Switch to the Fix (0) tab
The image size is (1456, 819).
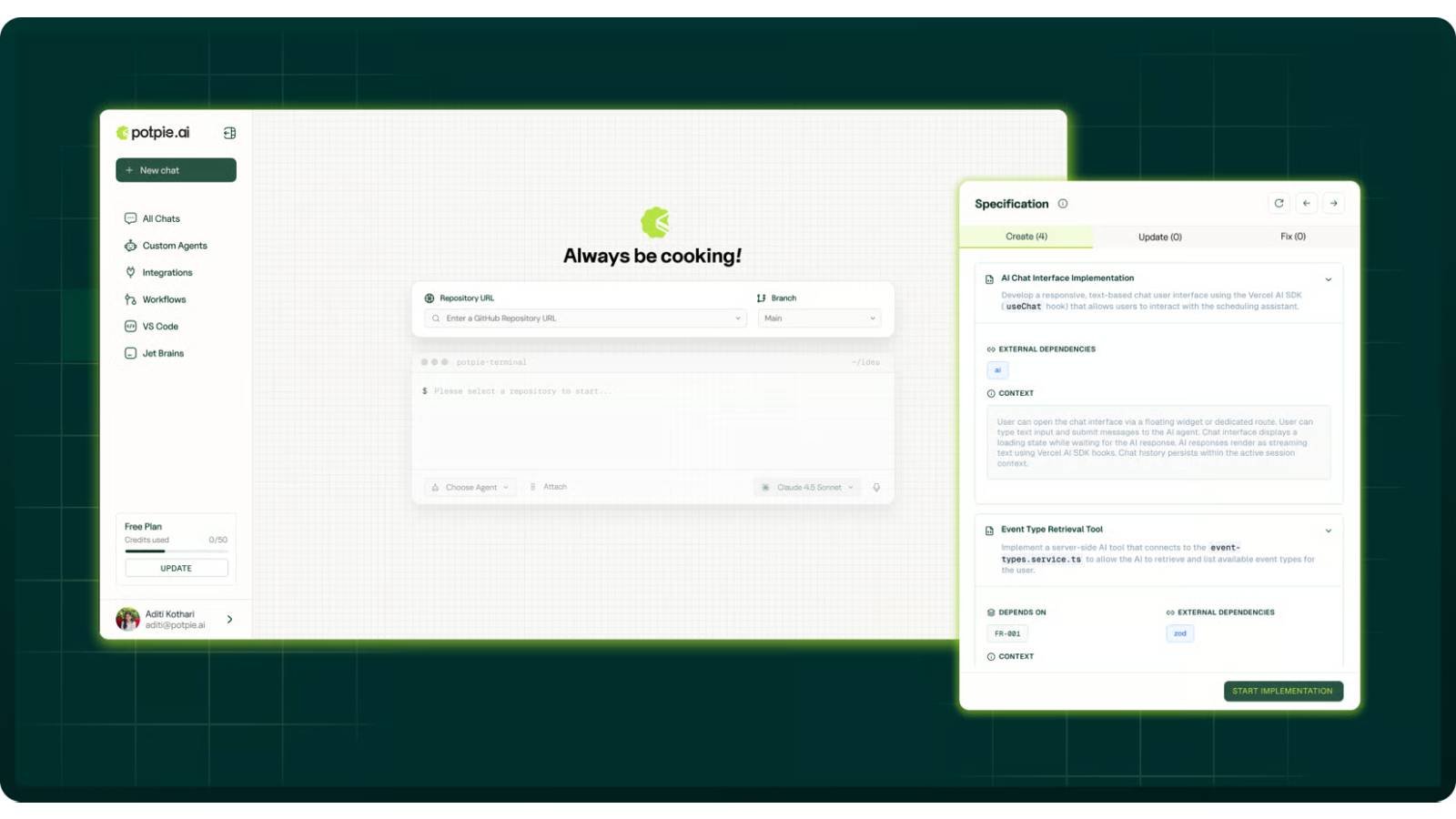(1293, 237)
